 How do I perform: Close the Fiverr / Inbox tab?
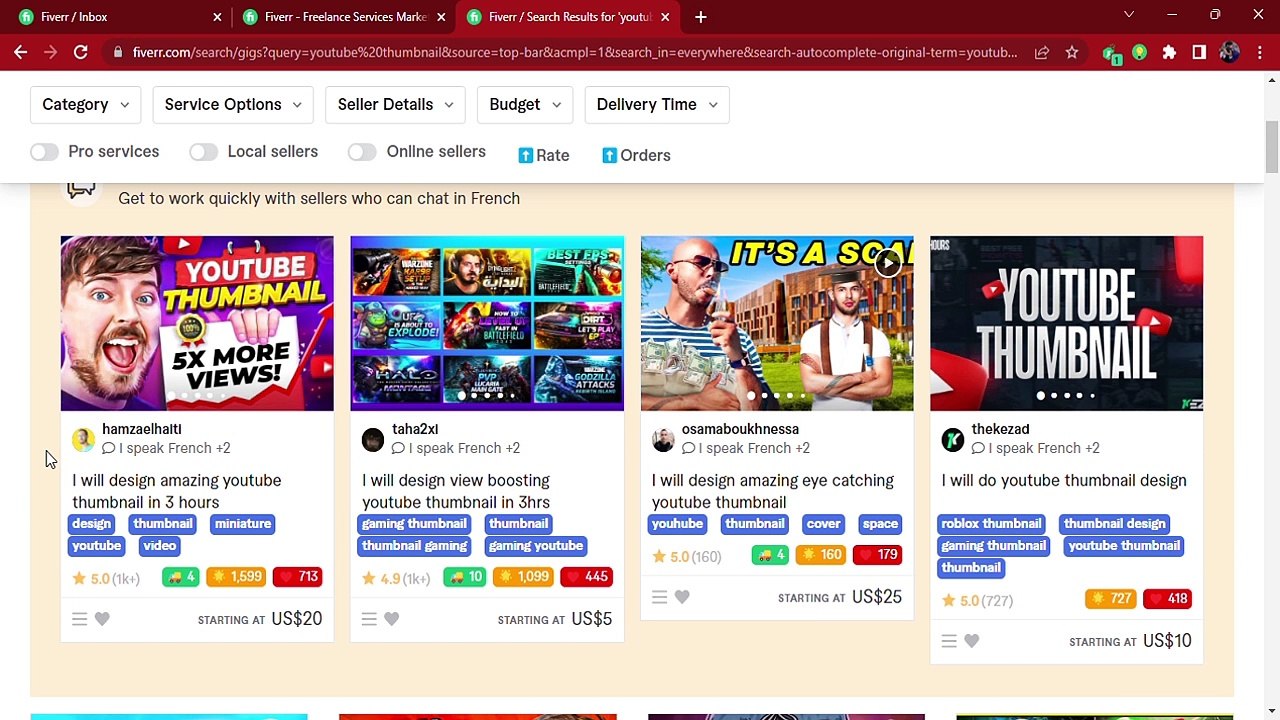click(217, 17)
